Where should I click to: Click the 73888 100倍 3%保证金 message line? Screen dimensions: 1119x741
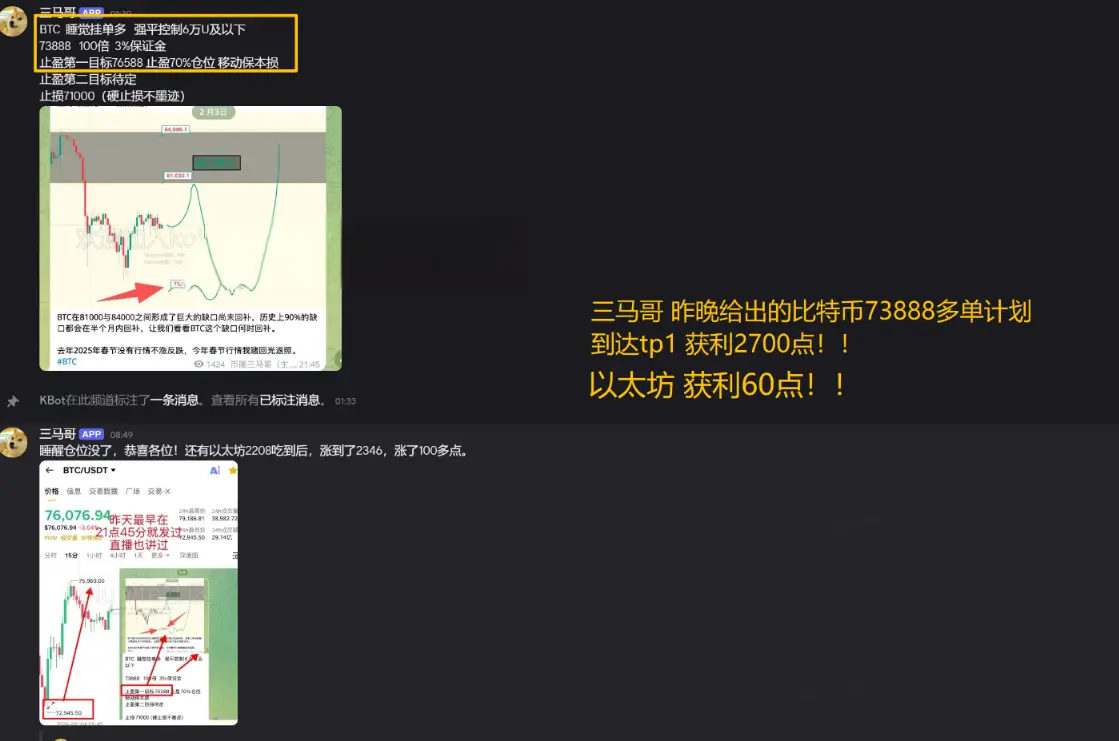pyautogui.click(x=103, y=46)
